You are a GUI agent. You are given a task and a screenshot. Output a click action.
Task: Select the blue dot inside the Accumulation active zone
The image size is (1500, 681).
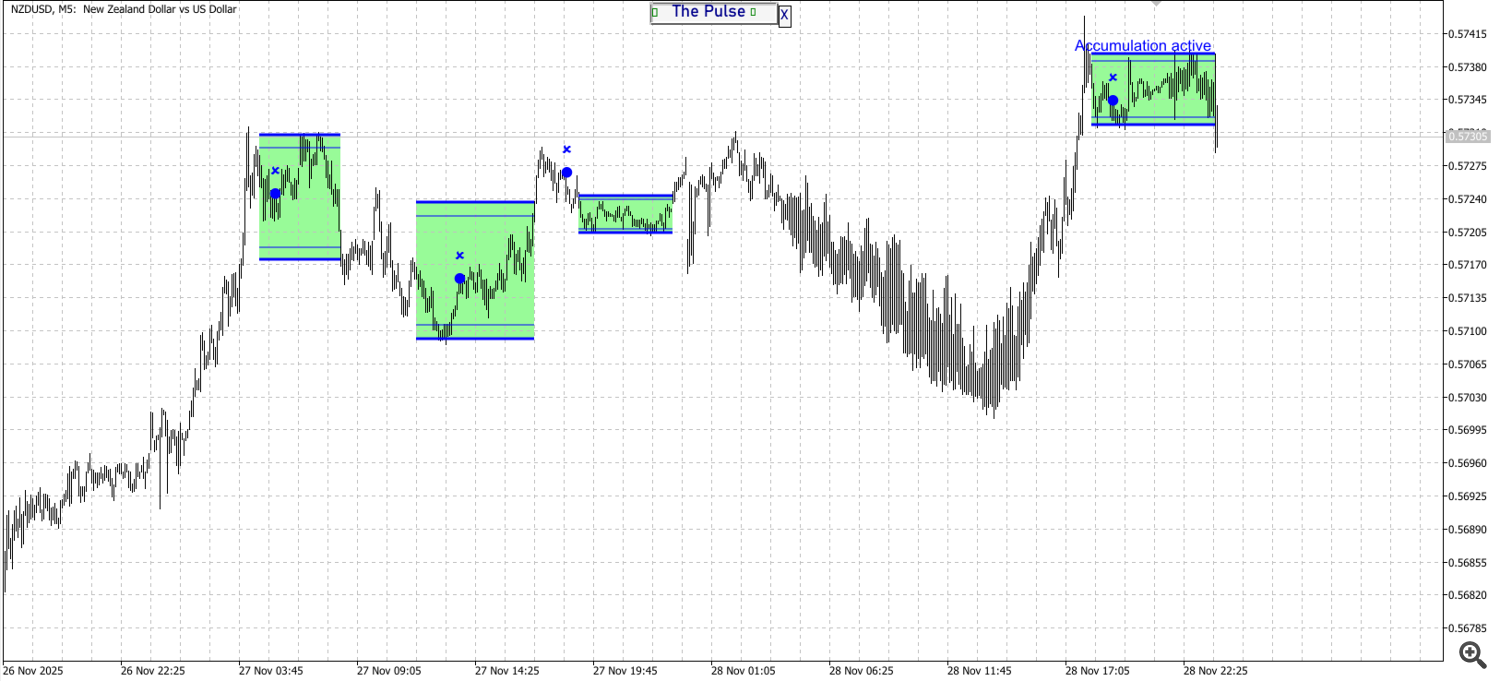[1113, 99]
